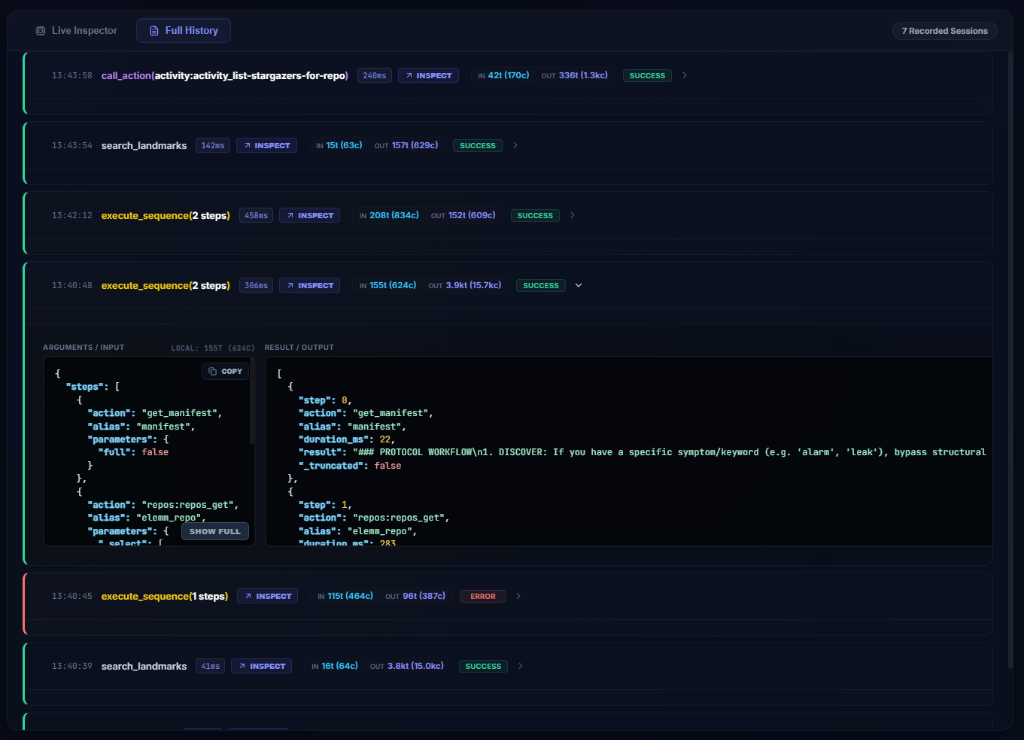Click the RESULT / OUTPUT label

[299, 347]
